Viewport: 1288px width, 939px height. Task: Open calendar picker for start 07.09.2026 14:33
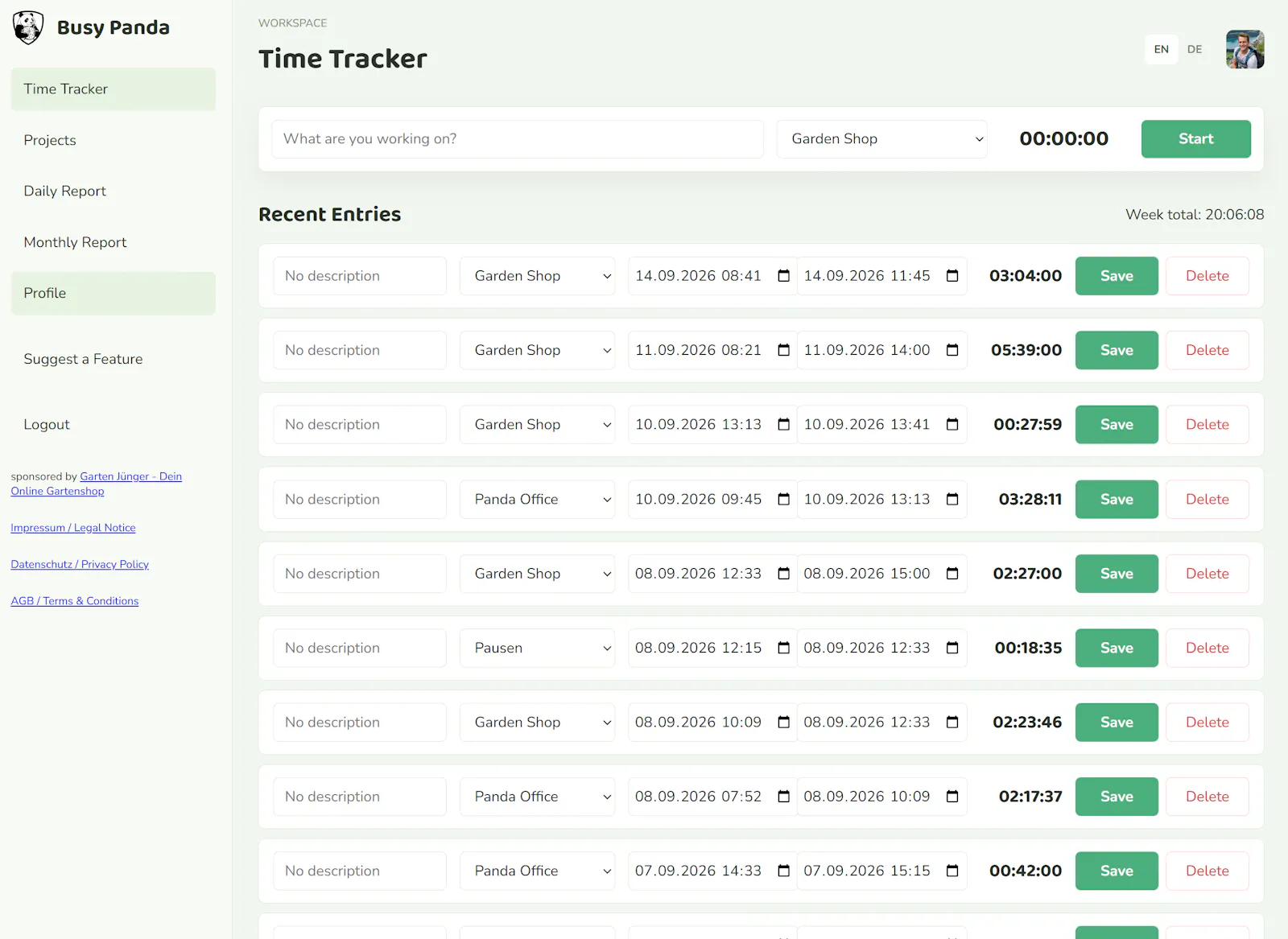(783, 871)
